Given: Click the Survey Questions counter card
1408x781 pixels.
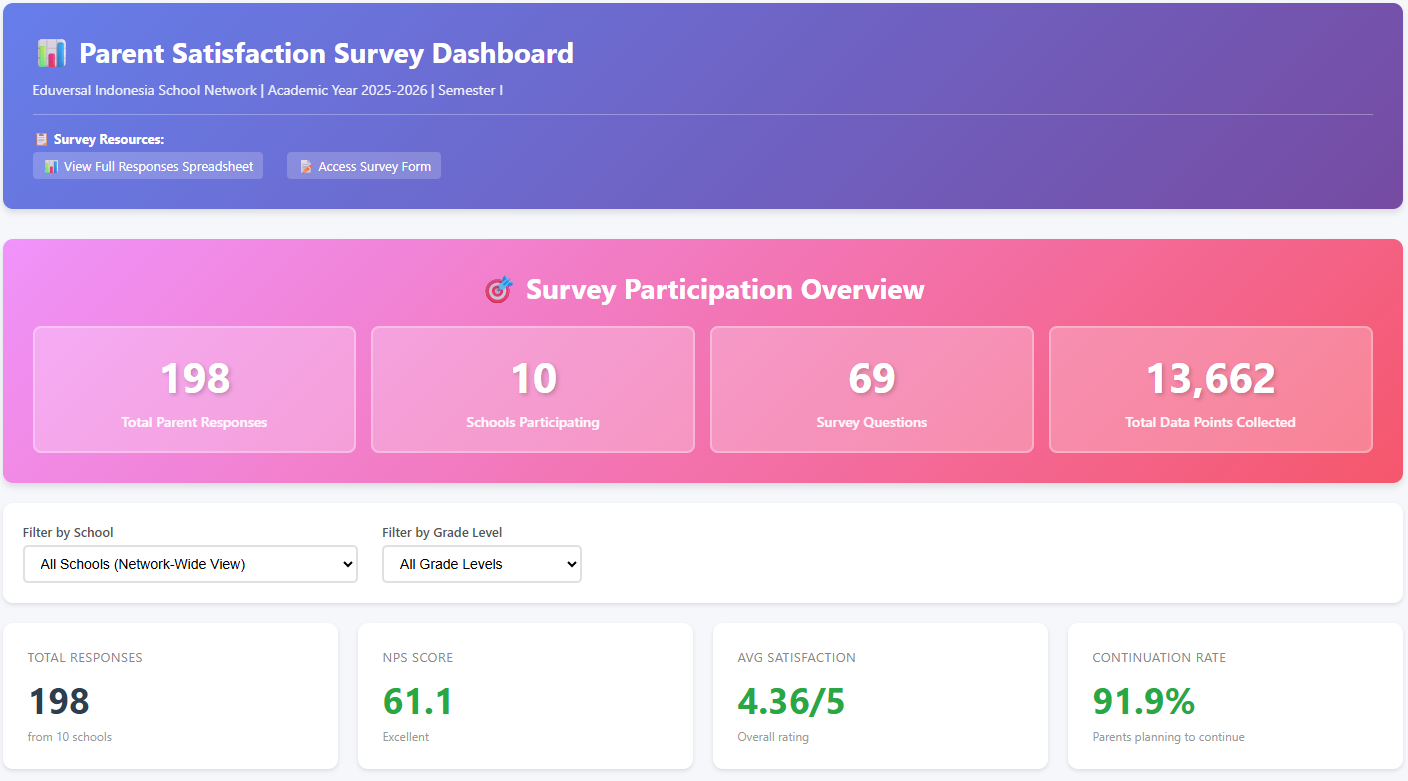Looking at the screenshot, I should click(871, 389).
